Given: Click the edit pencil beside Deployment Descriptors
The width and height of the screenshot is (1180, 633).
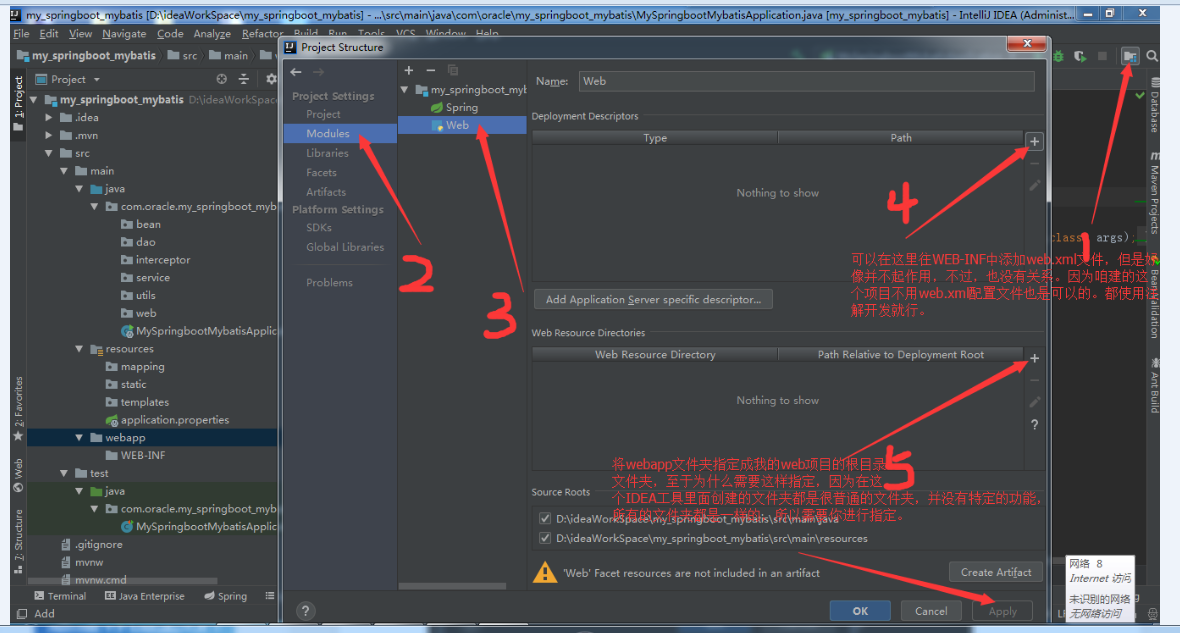Looking at the screenshot, I should tap(1035, 185).
